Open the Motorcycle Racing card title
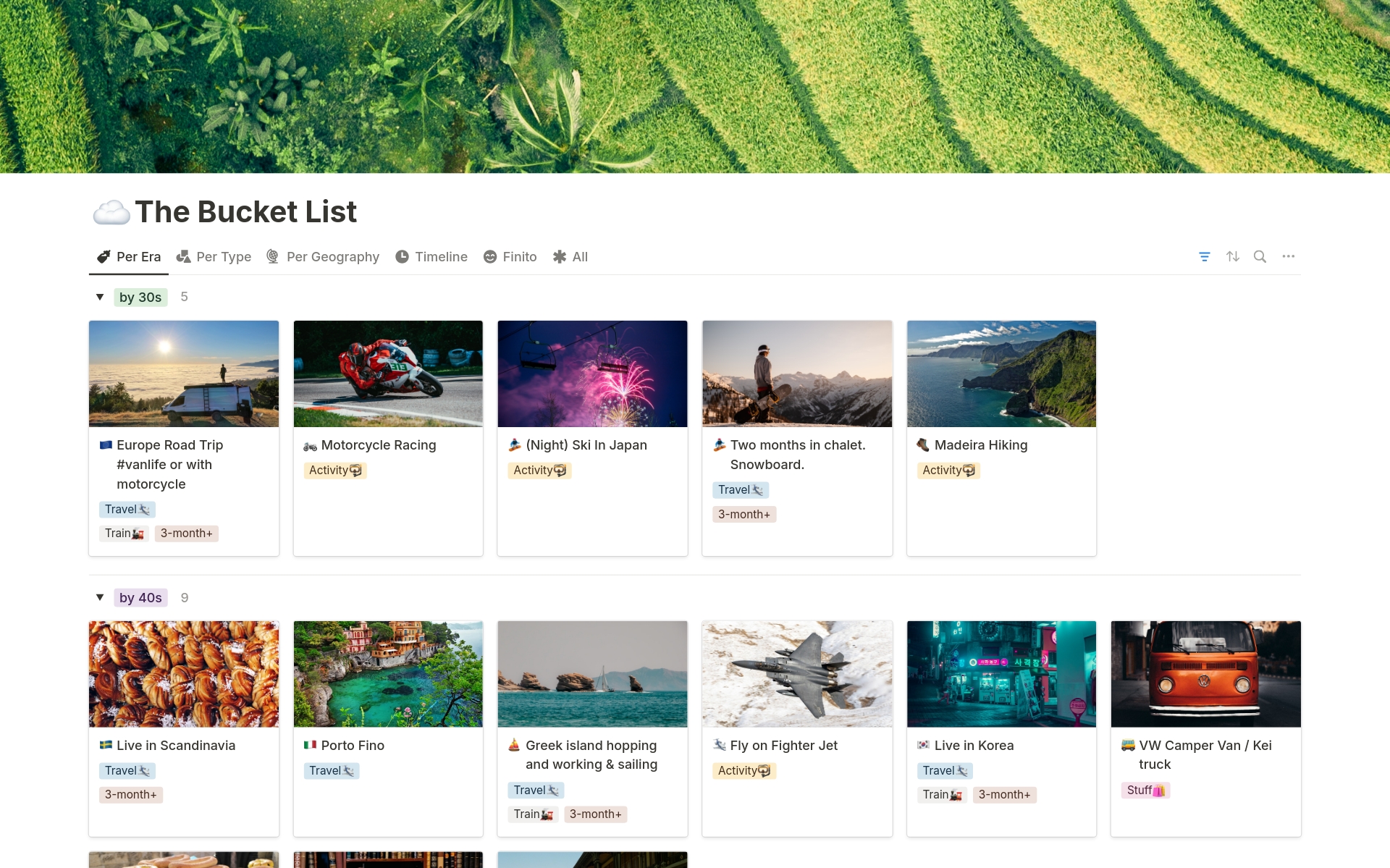The image size is (1390, 868). [x=378, y=445]
